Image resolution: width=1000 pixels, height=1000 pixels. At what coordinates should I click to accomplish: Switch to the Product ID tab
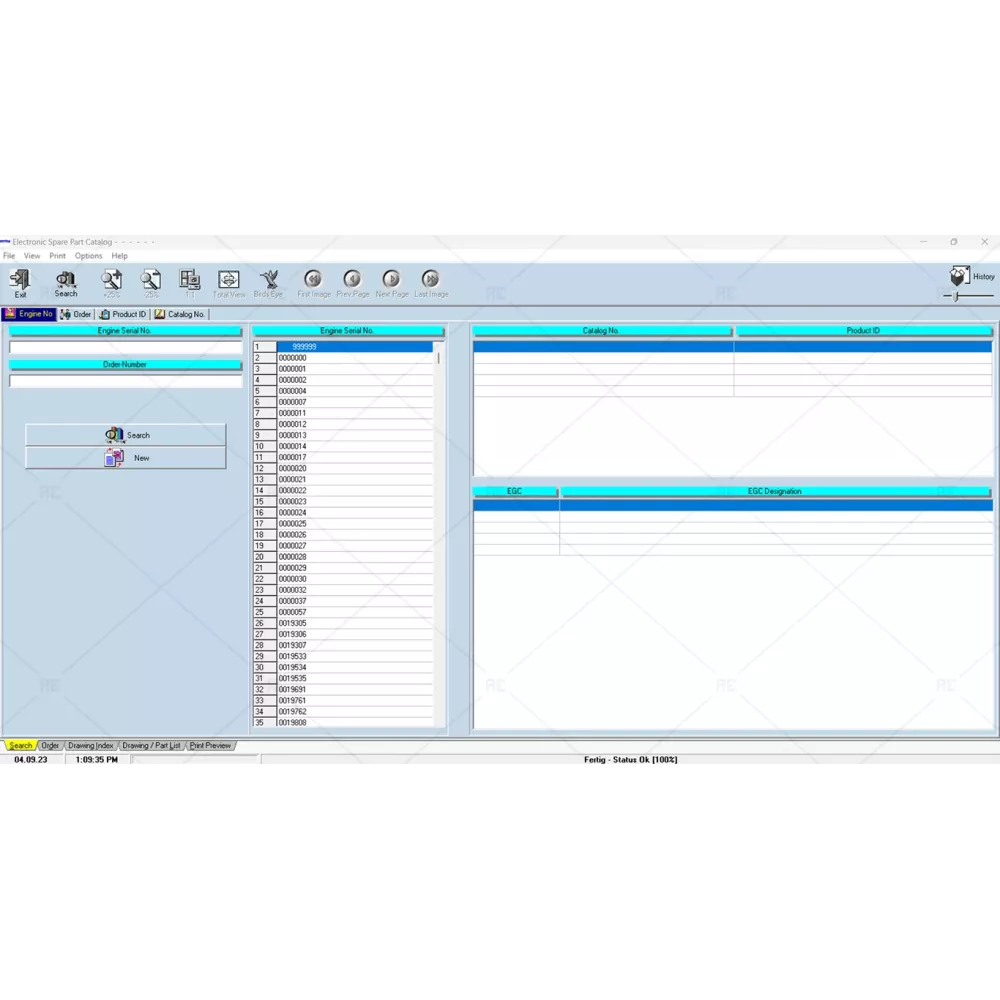[x=123, y=314]
